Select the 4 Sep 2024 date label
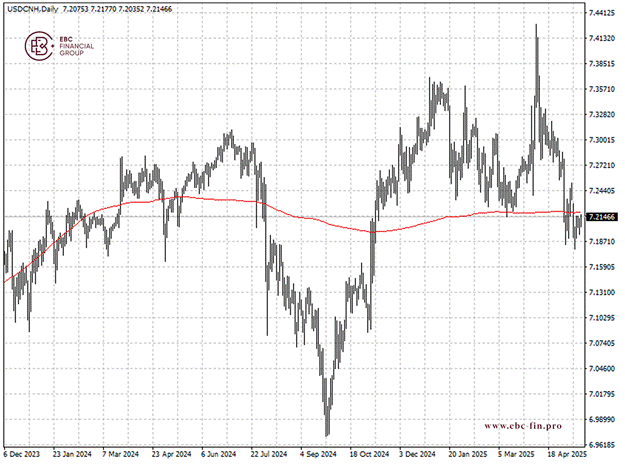The width and height of the screenshot is (625, 465). point(319,453)
